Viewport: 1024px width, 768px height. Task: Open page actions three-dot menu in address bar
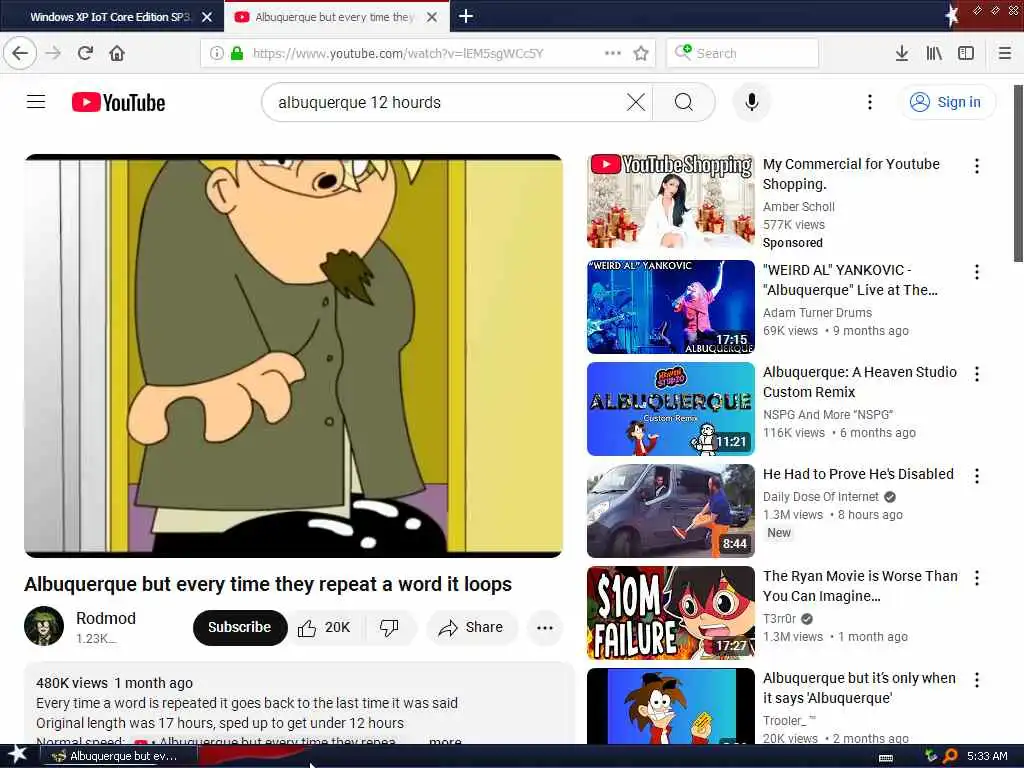point(613,53)
